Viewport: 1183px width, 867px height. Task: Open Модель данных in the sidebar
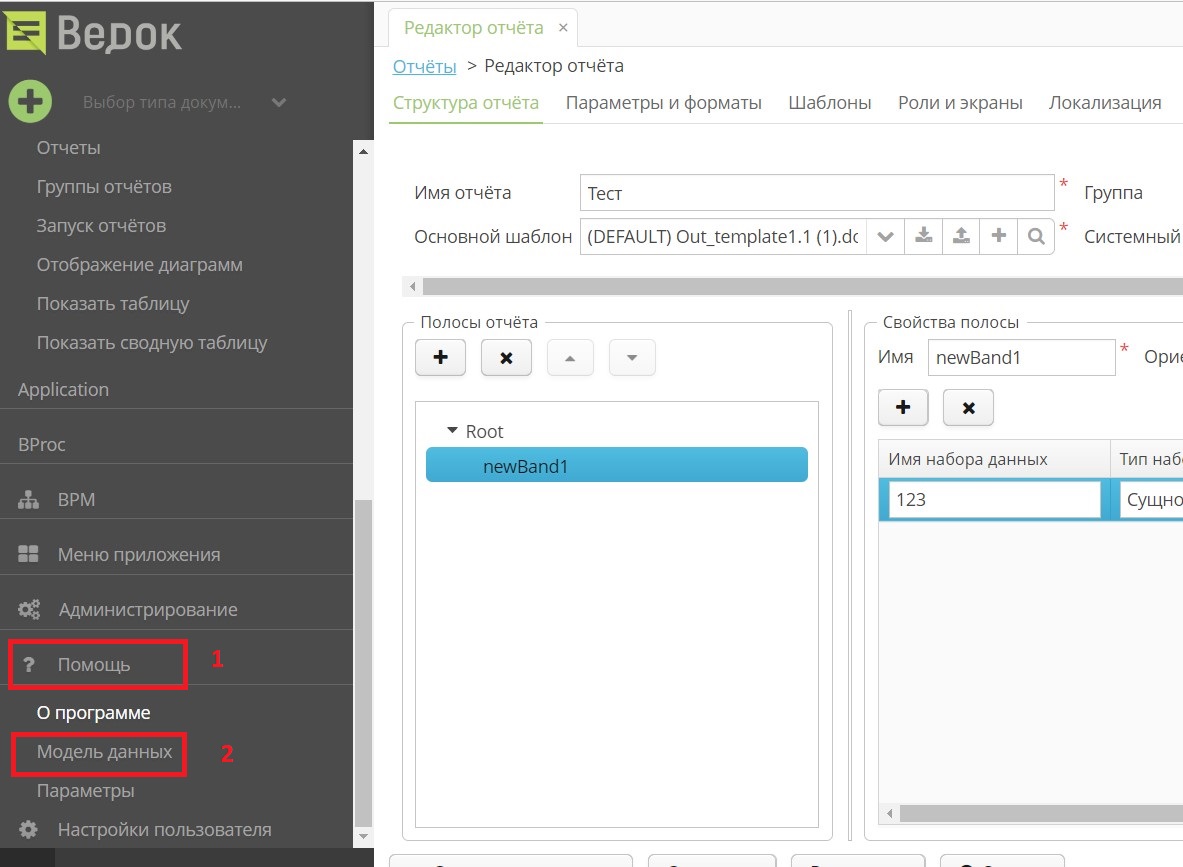104,752
